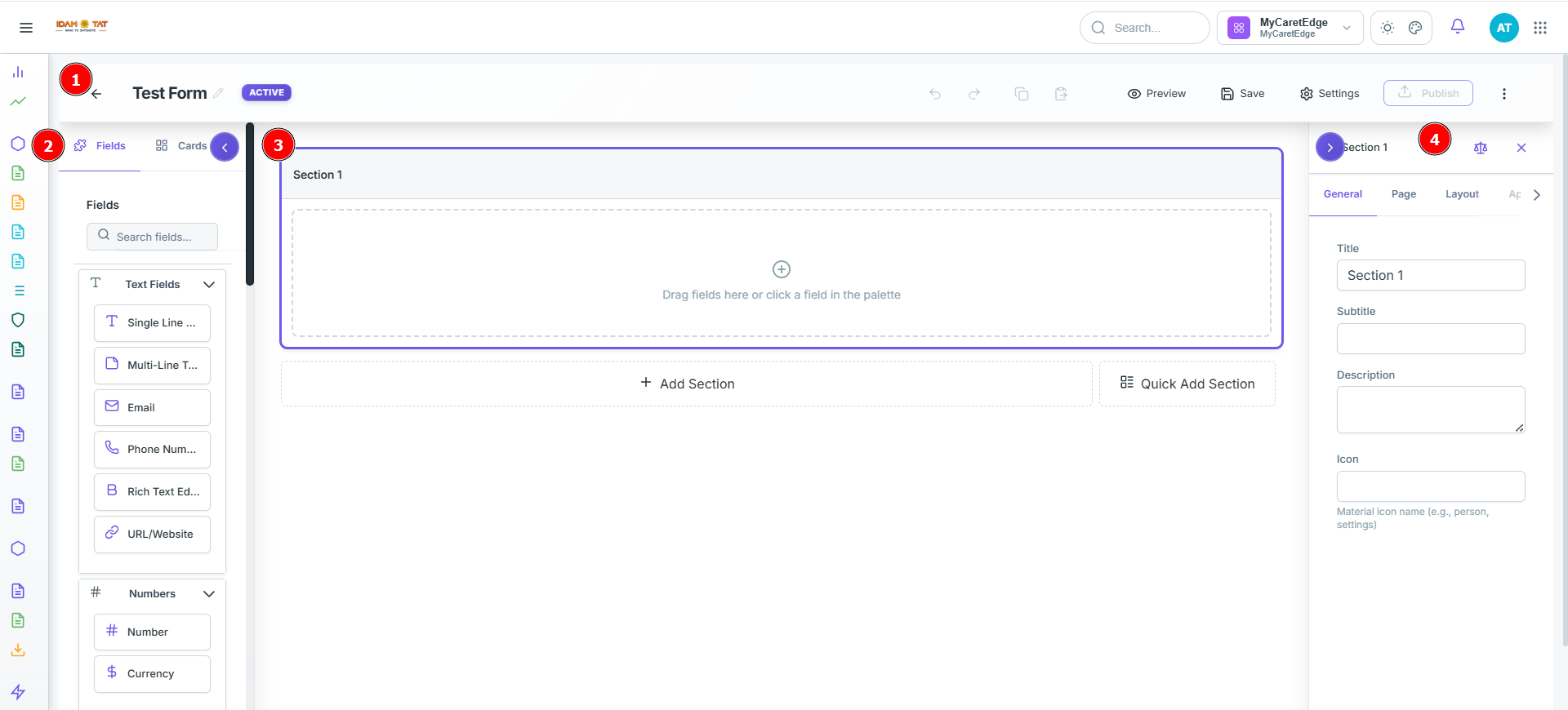This screenshot has width=1568, height=710.
Task: Click the IDAM TAT logo
Action: [x=82, y=26]
